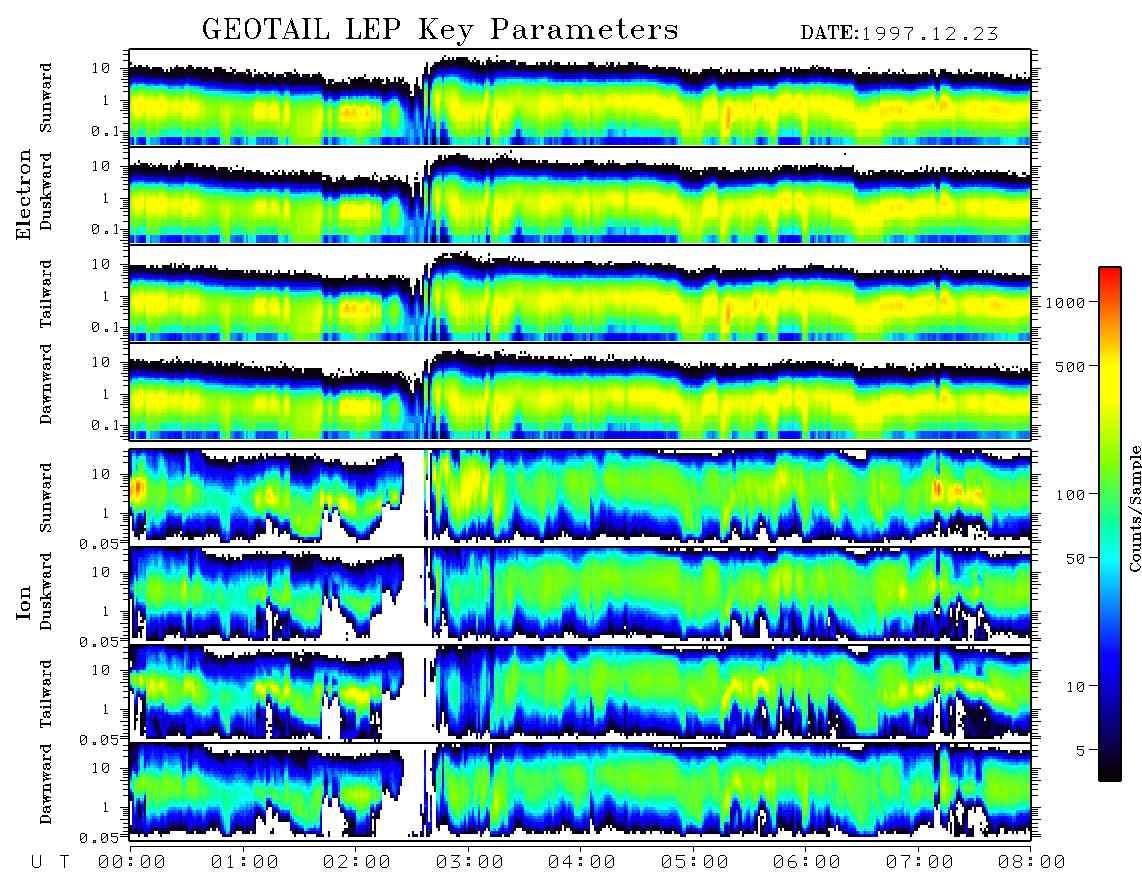
Task: Click the 08:00 time tick label
Action: pos(1031,862)
